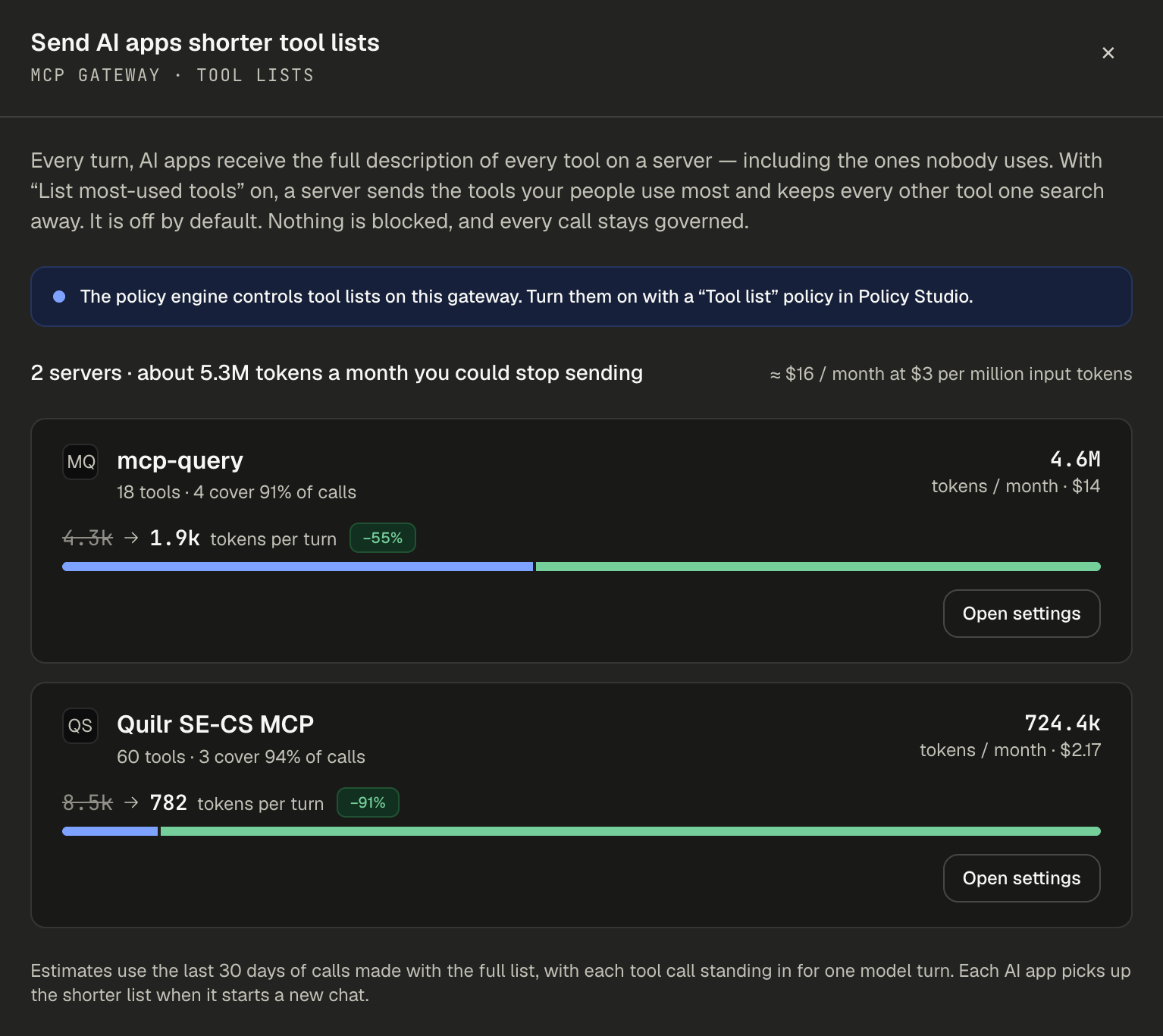Click the -91% savings badge
The height and width of the screenshot is (1036, 1163).
click(368, 802)
